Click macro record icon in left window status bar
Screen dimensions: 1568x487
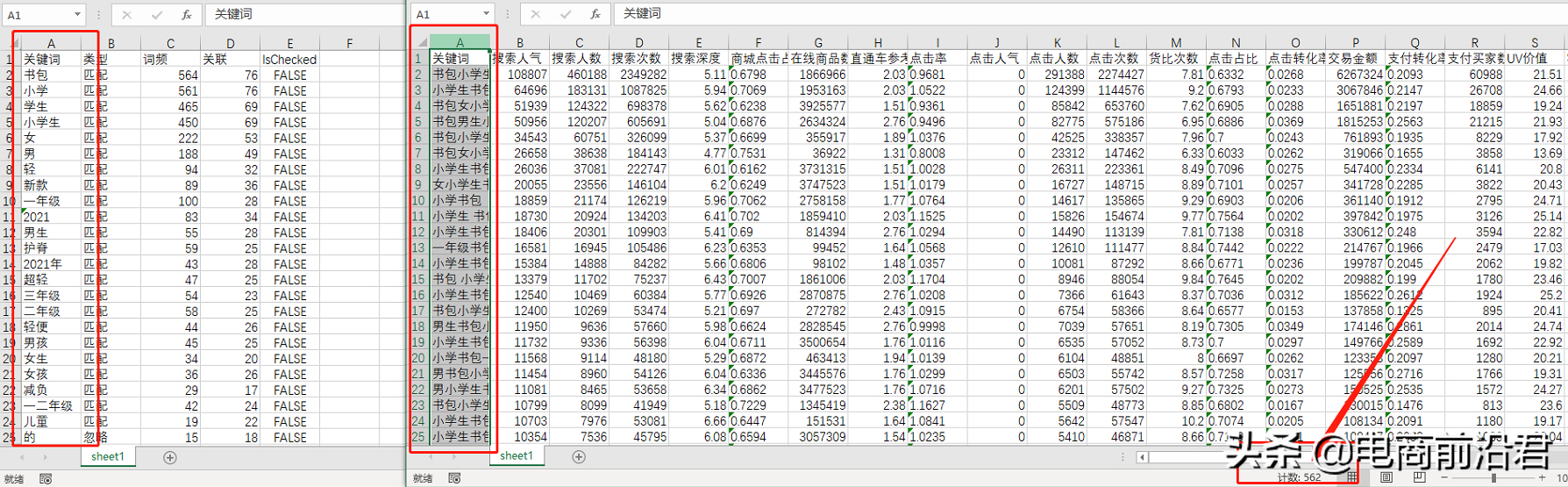(x=46, y=479)
